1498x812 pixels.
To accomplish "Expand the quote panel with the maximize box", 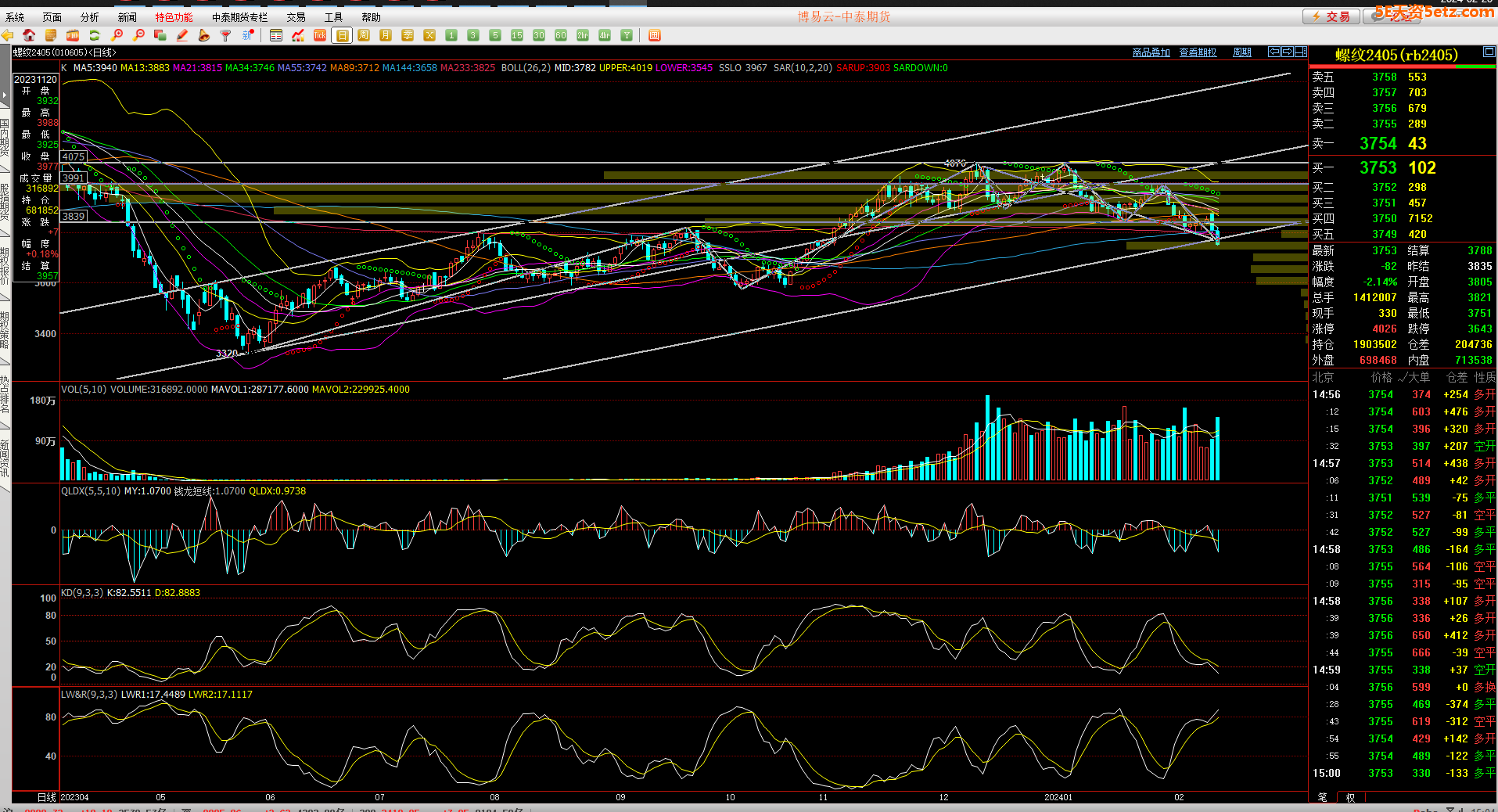I will [1489, 52].
